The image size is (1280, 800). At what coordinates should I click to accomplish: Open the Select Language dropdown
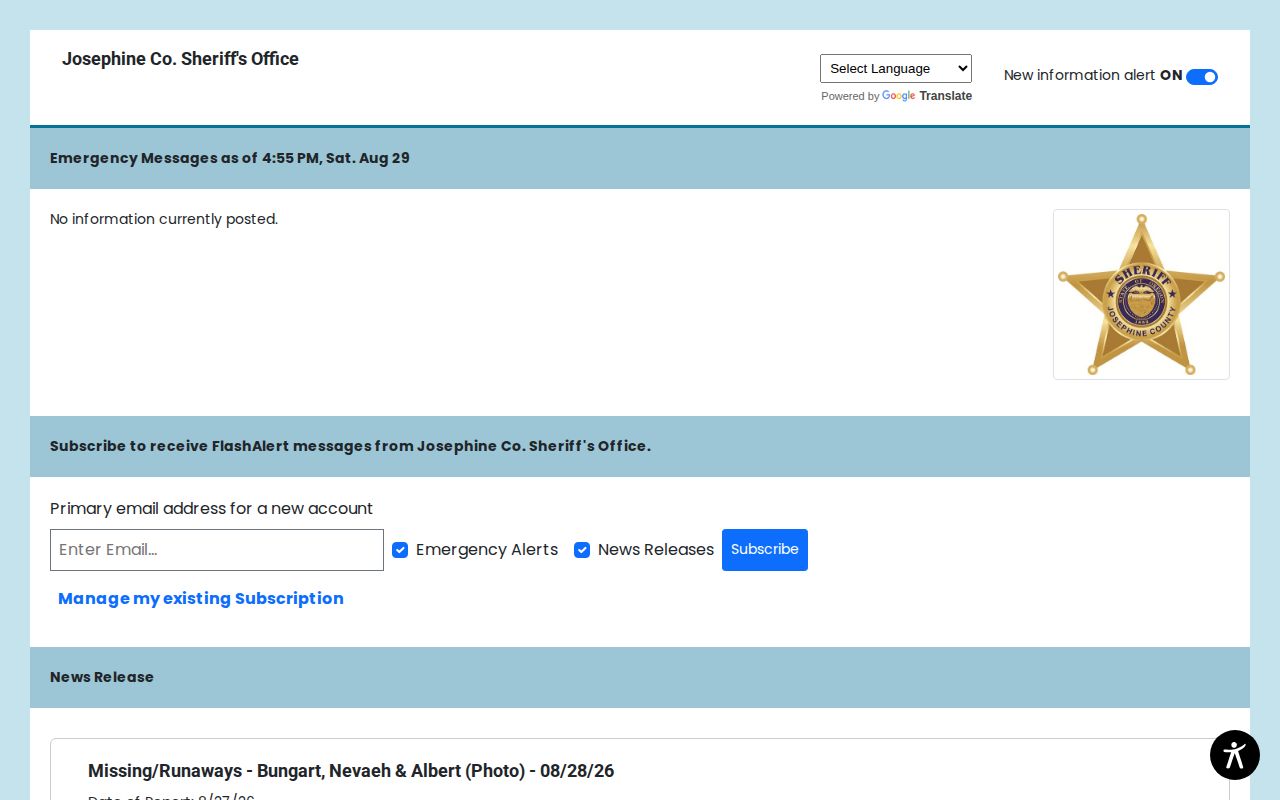tap(896, 68)
